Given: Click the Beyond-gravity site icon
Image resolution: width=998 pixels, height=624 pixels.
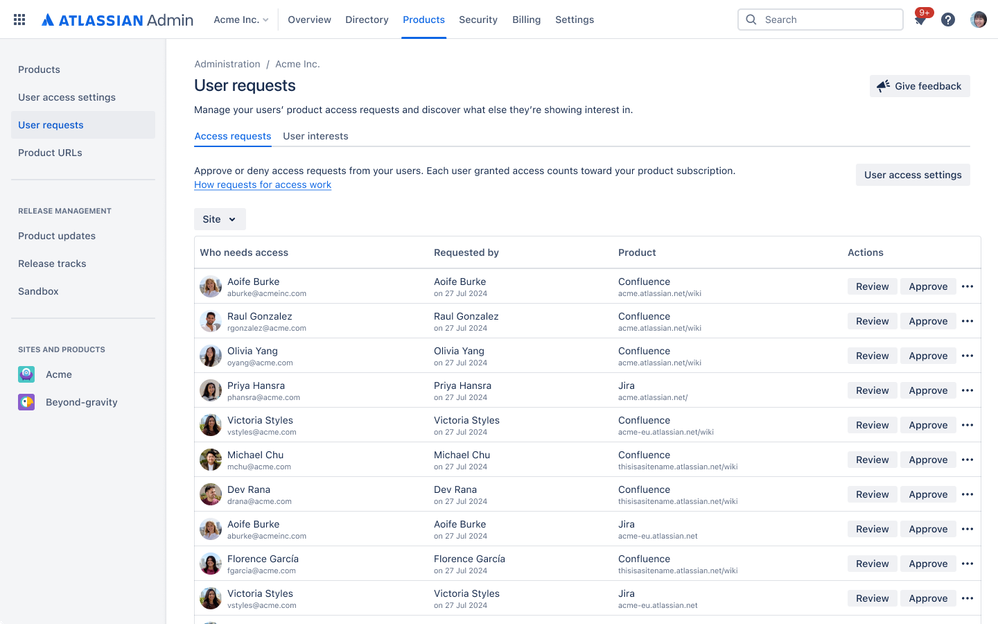Looking at the screenshot, I should coord(26,402).
